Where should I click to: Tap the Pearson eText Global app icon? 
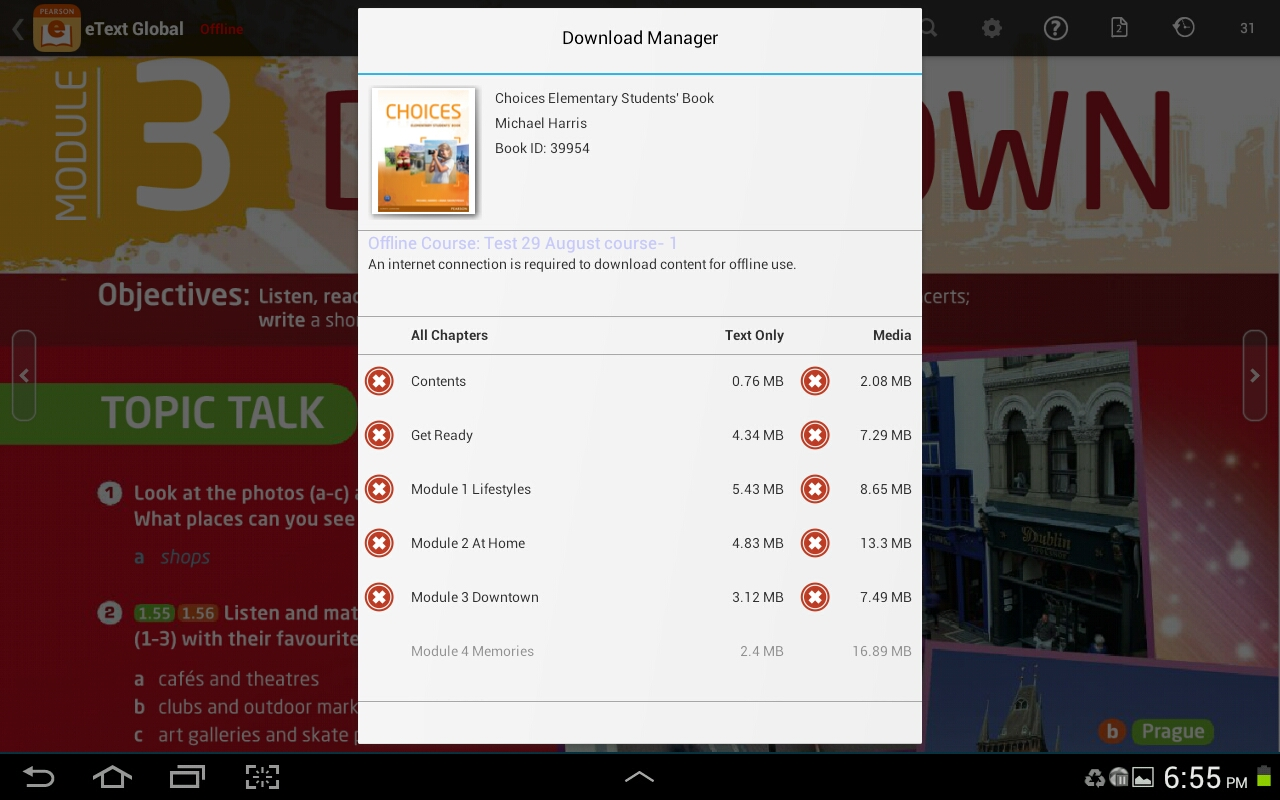point(57,28)
